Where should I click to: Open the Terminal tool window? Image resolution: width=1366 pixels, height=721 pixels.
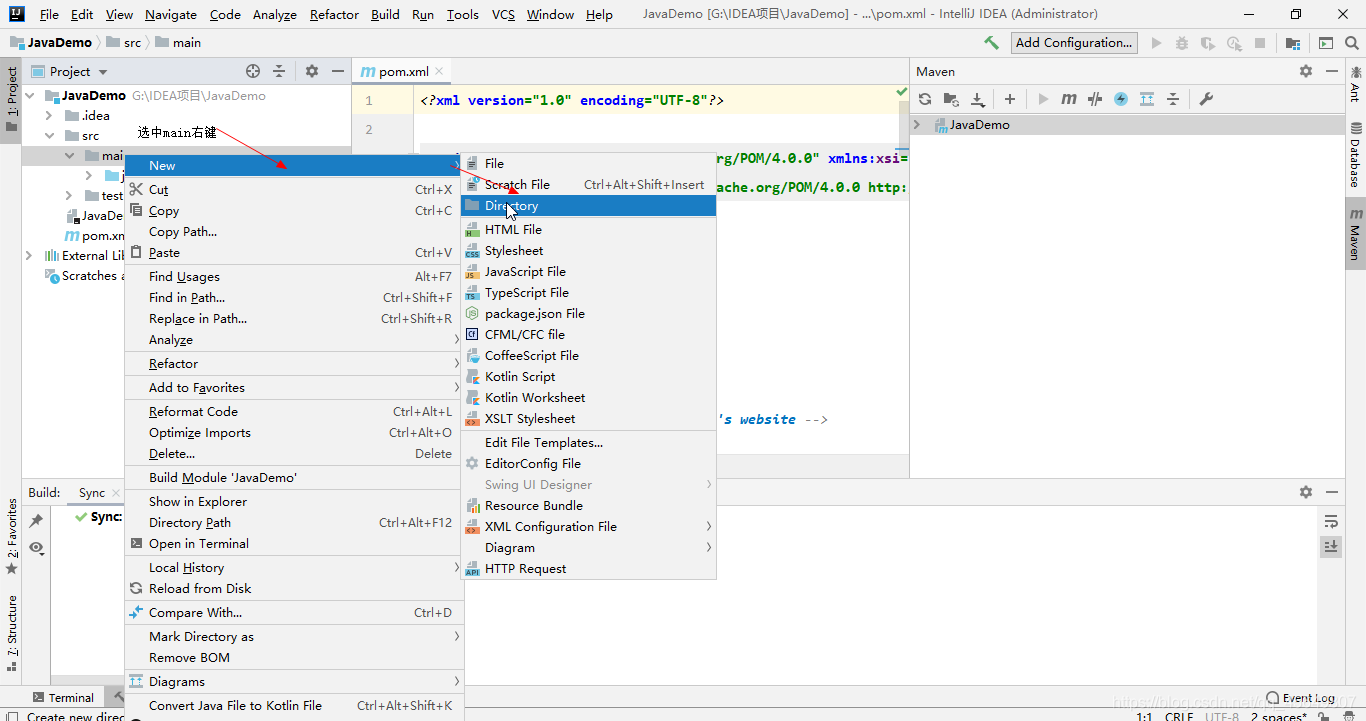tap(62, 698)
